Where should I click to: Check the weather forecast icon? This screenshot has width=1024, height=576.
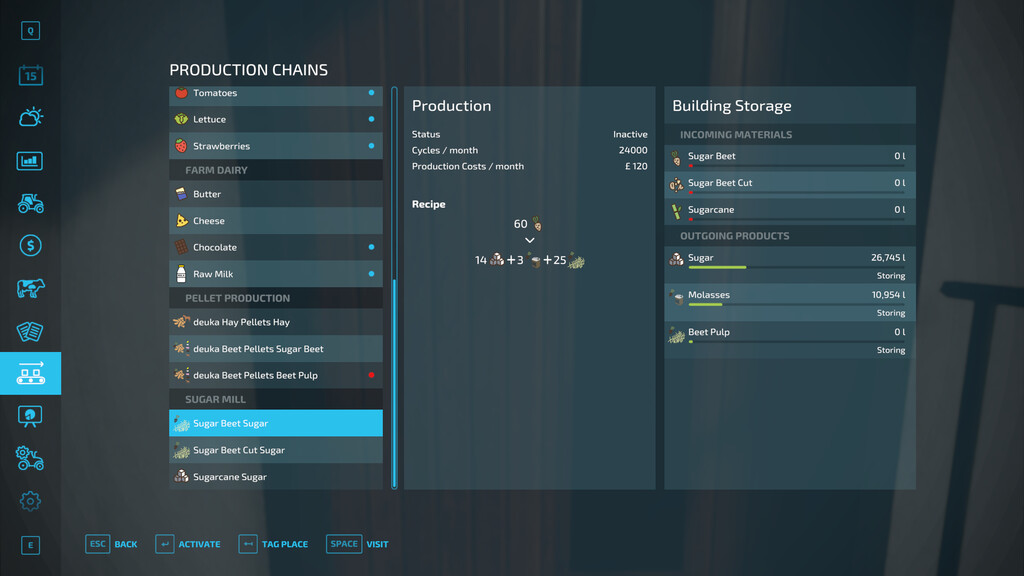click(x=30, y=116)
